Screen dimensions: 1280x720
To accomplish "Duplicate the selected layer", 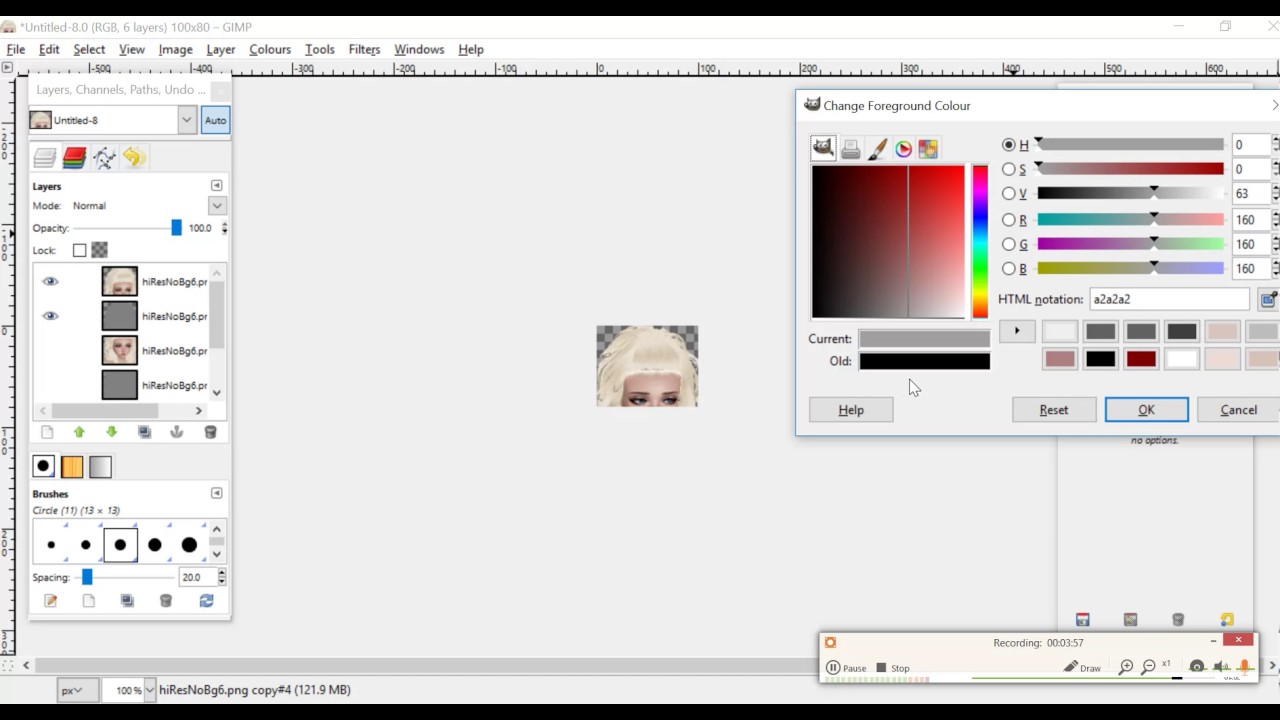I will tap(144, 431).
